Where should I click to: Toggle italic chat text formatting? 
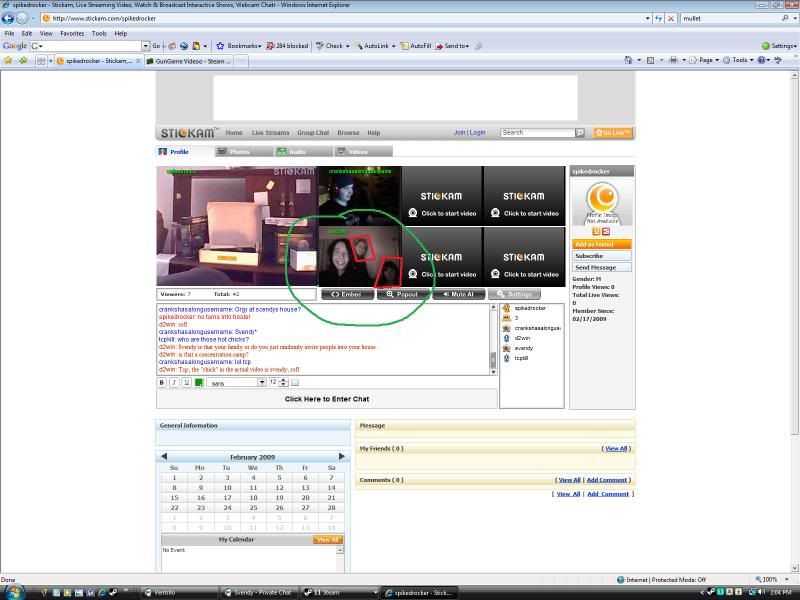(174, 382)
